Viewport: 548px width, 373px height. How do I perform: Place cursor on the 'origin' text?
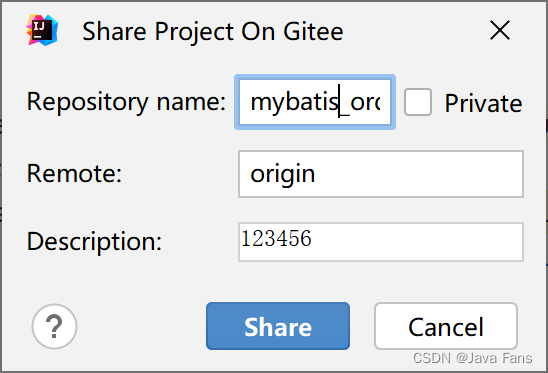[x=283, y=174]
